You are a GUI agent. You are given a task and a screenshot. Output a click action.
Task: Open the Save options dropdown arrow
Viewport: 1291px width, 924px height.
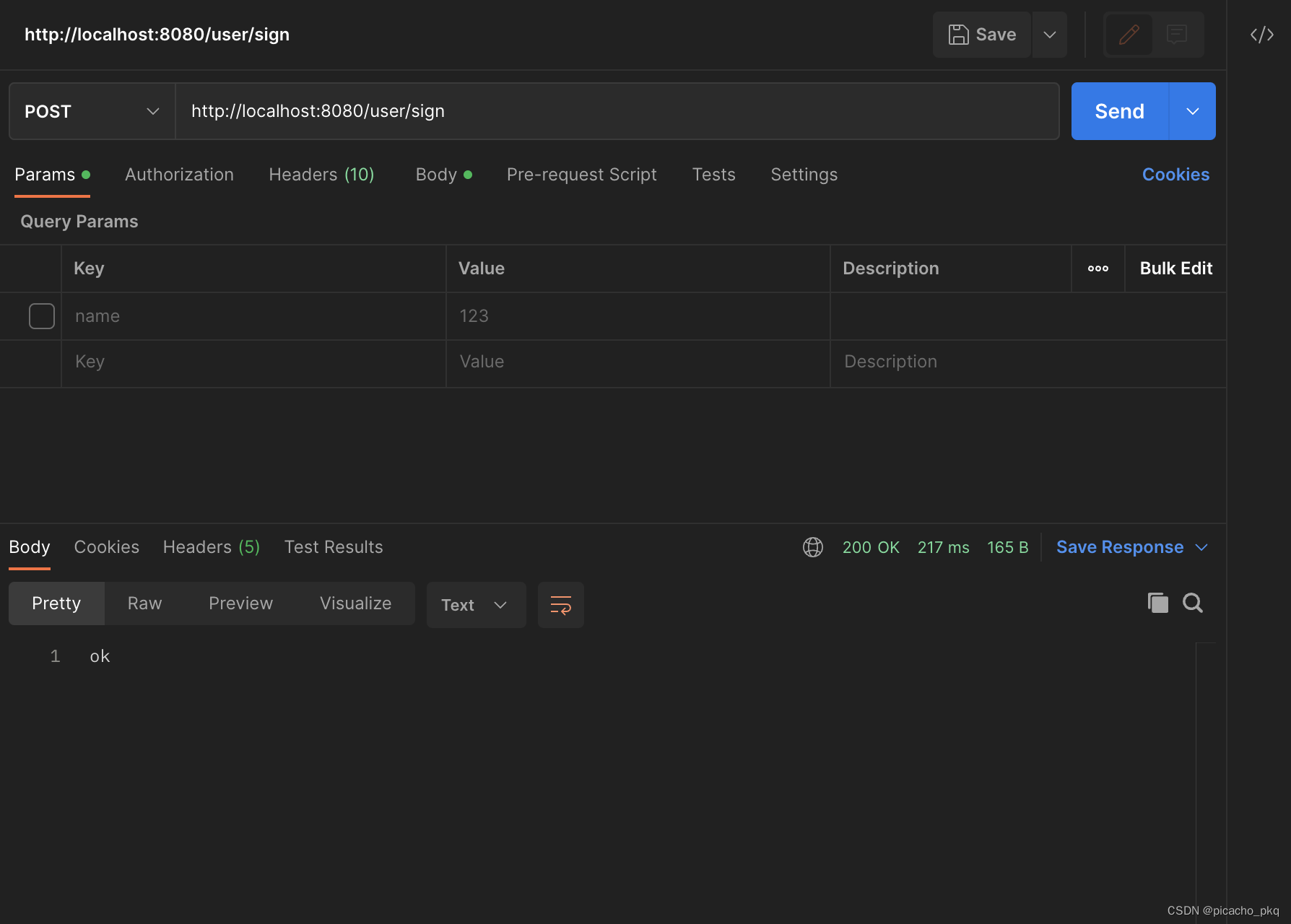click(1050, 35)
